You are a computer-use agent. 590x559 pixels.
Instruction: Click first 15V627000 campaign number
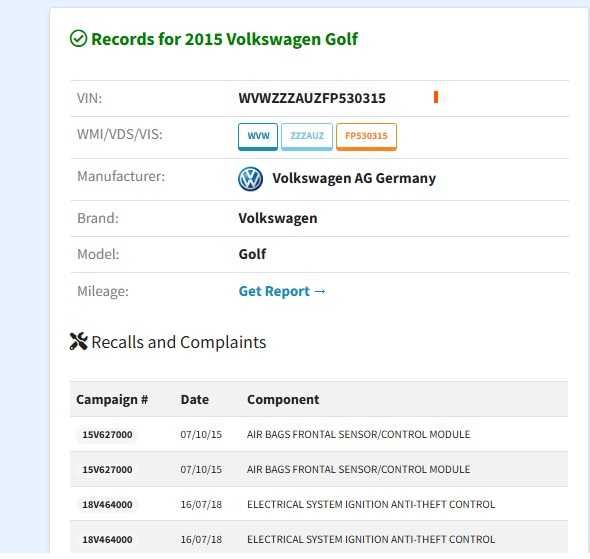(107, 434)
